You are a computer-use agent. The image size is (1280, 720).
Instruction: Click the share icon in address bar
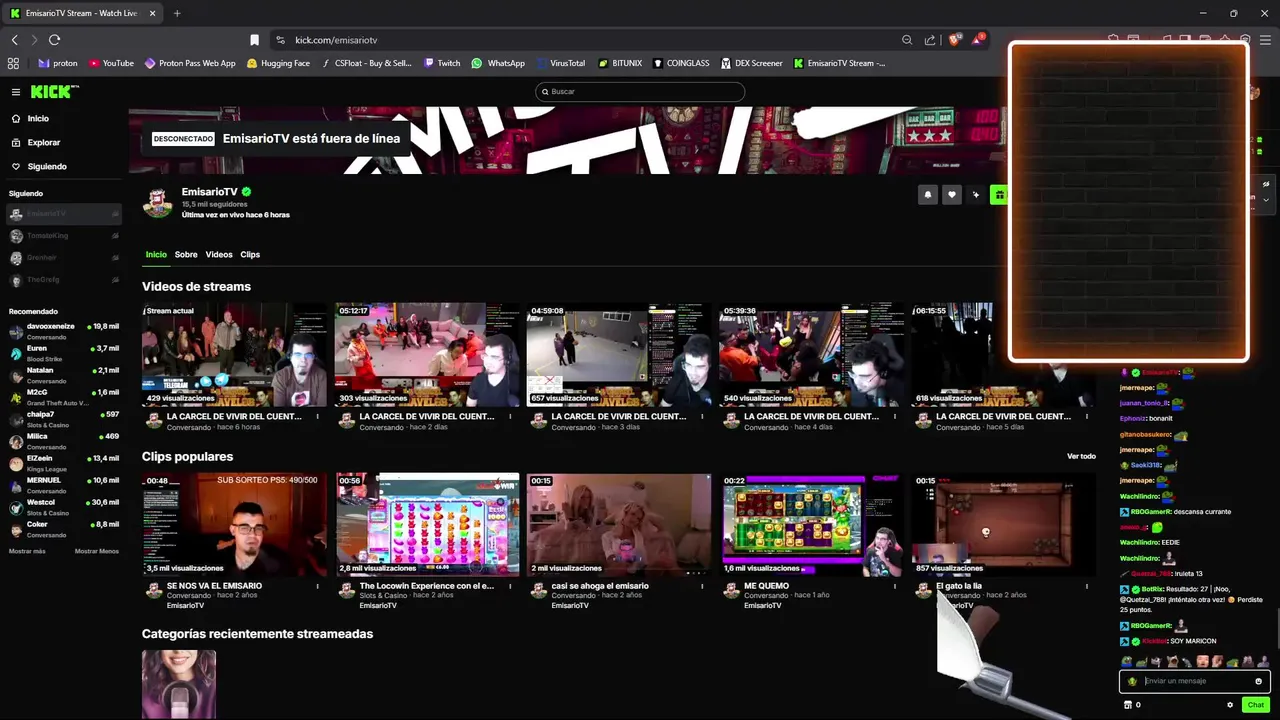point(930,40)
